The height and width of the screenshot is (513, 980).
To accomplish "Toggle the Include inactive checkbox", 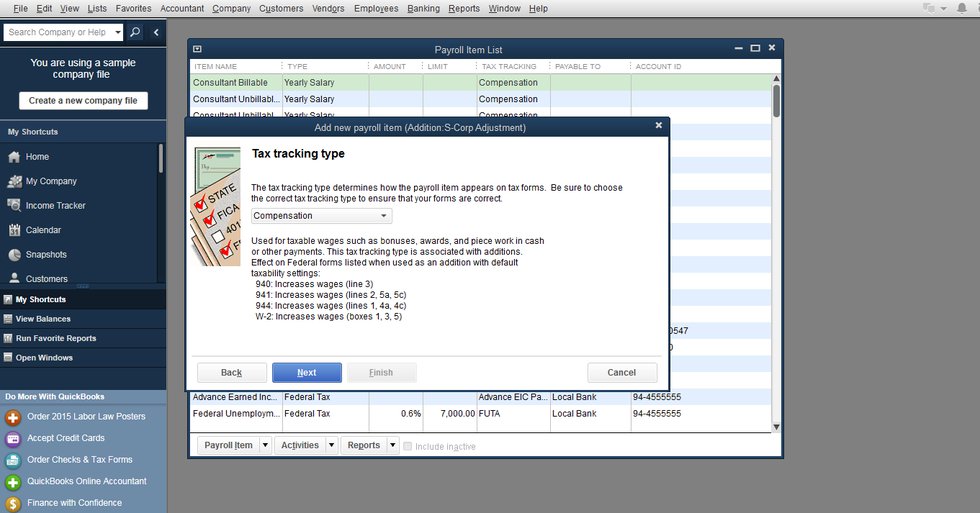I will point(407,446).
